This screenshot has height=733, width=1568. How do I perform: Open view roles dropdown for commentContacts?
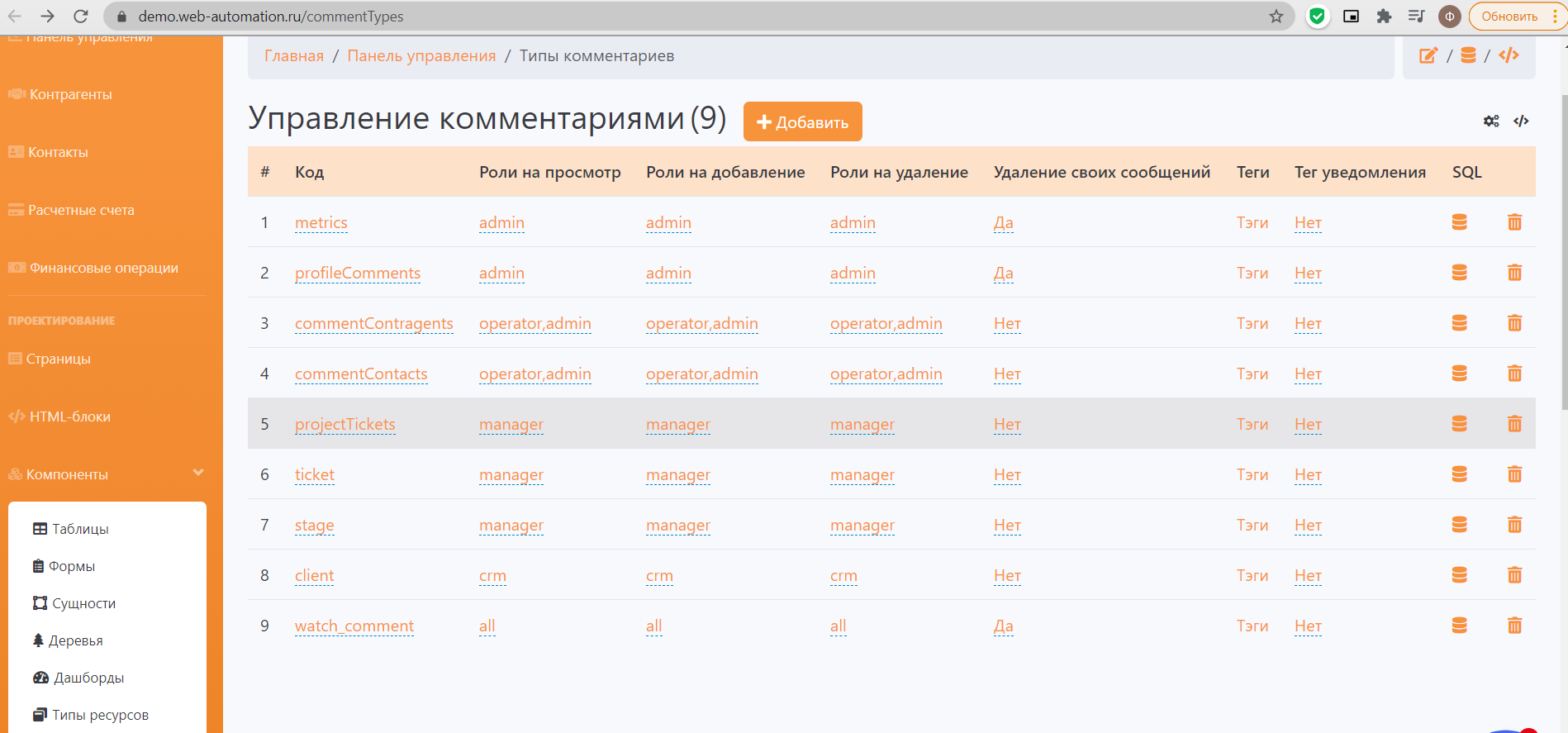(535, 374)
